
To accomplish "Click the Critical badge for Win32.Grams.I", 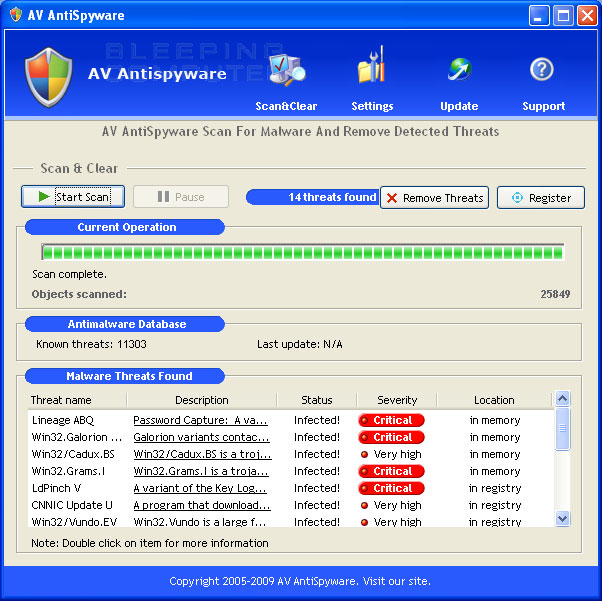I will 391,471.
